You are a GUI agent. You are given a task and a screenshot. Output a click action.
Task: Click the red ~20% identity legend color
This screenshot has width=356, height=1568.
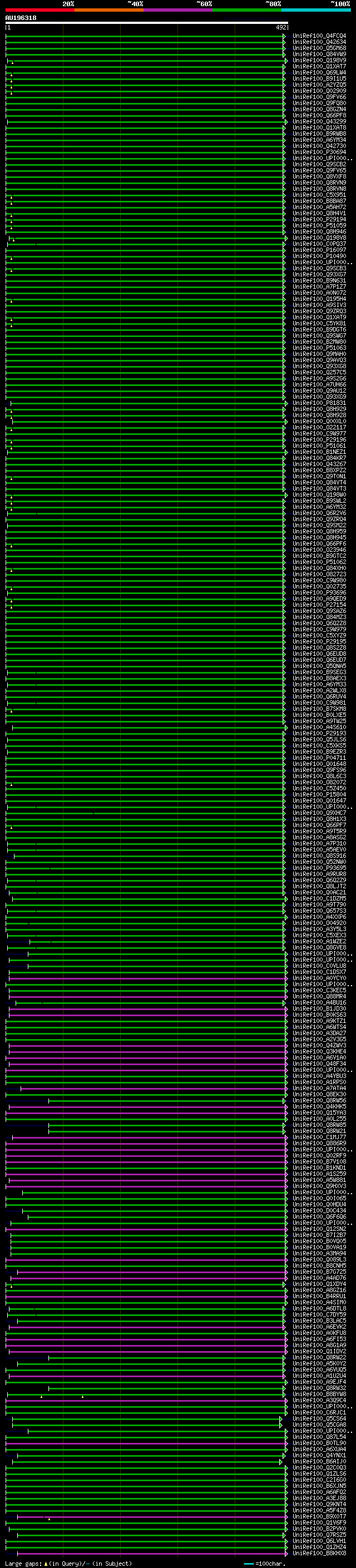pos(40,11)
